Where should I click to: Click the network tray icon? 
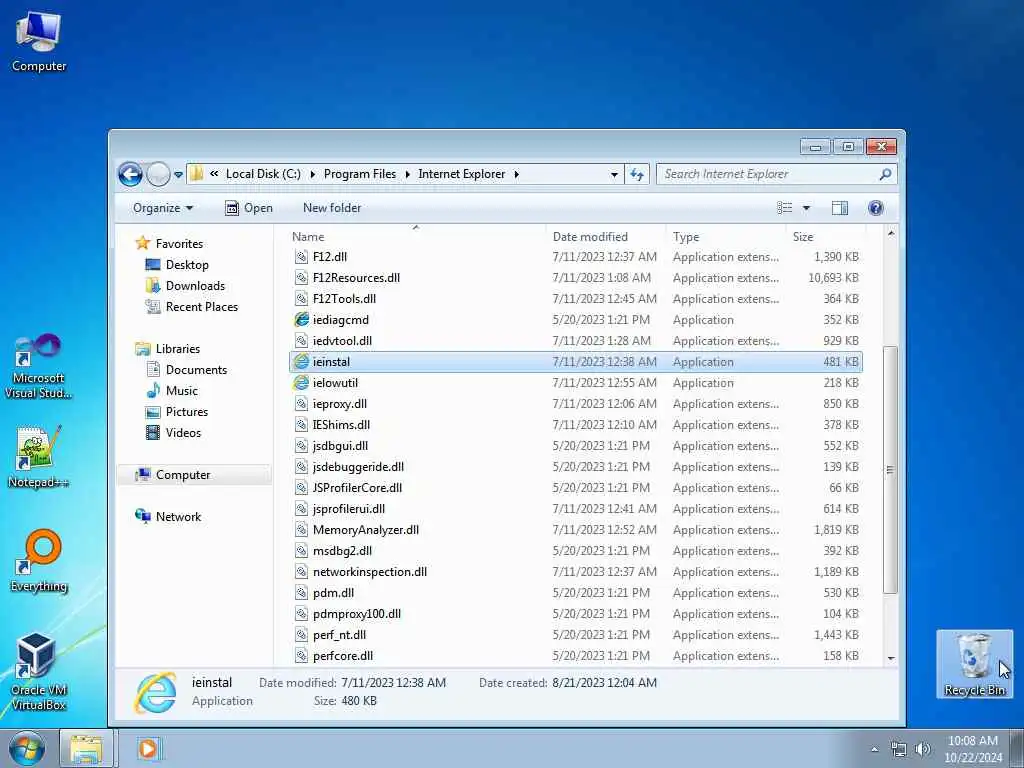pyautogui.click(x=899, y=749)
